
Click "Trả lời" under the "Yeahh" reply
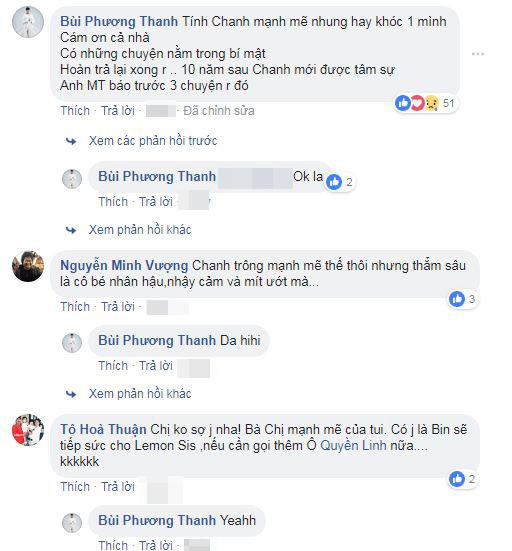(156, 545)
